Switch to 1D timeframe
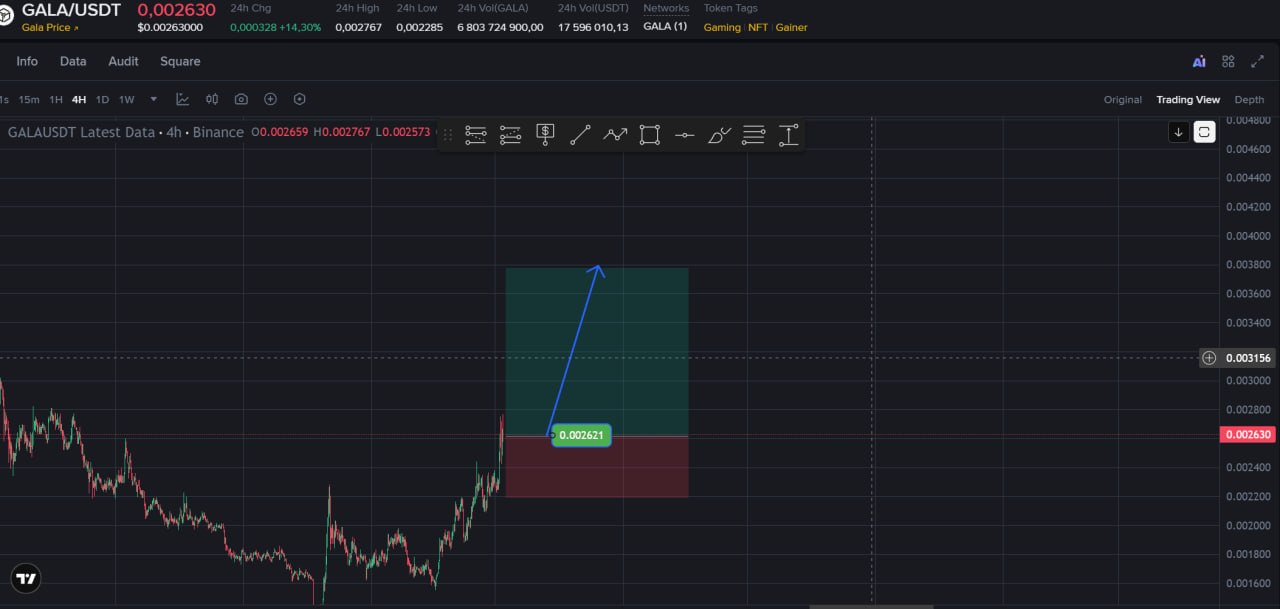The width and height of the screenshot is (1280, 609). coord(102,99)
